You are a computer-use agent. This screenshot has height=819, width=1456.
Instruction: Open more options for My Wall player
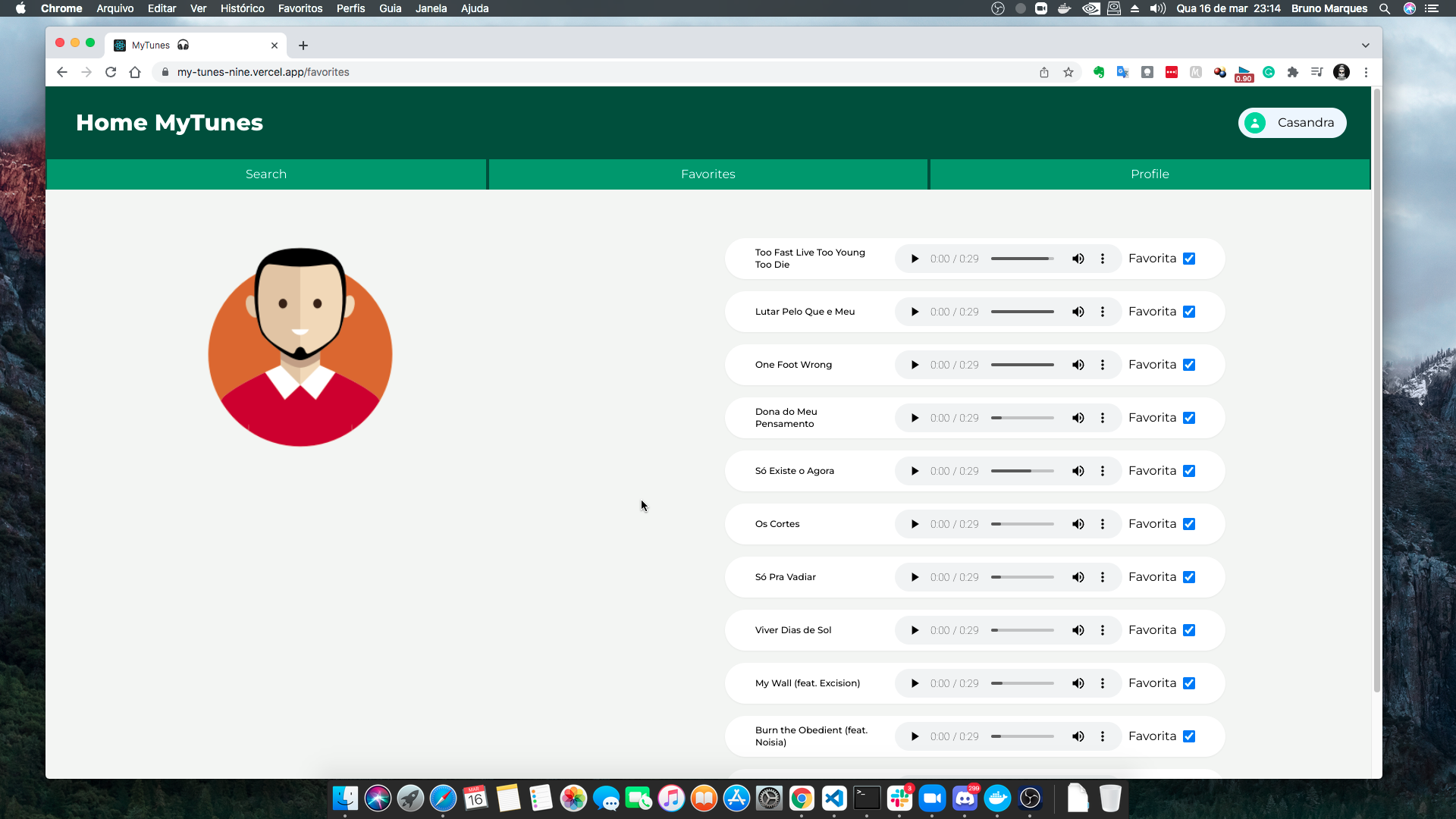(1103, 683)
